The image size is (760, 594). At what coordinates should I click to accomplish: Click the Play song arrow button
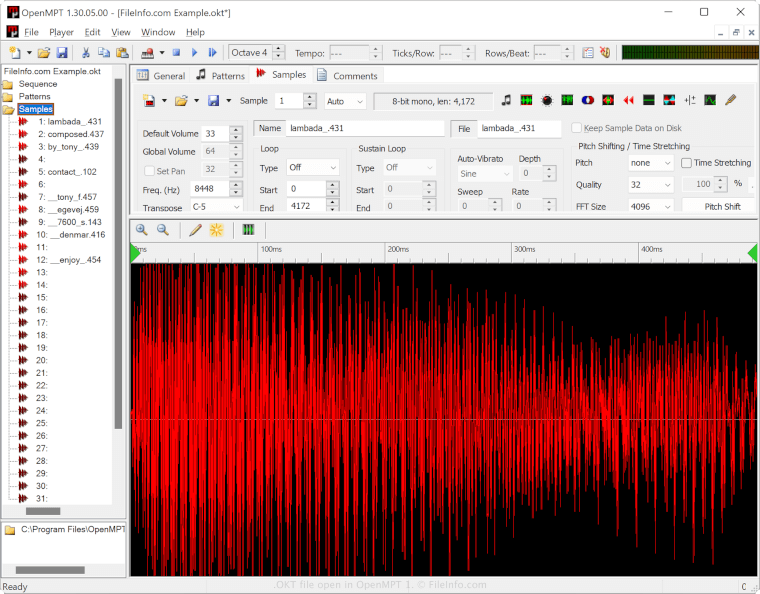pyautogui.click(x=195, y=52)
